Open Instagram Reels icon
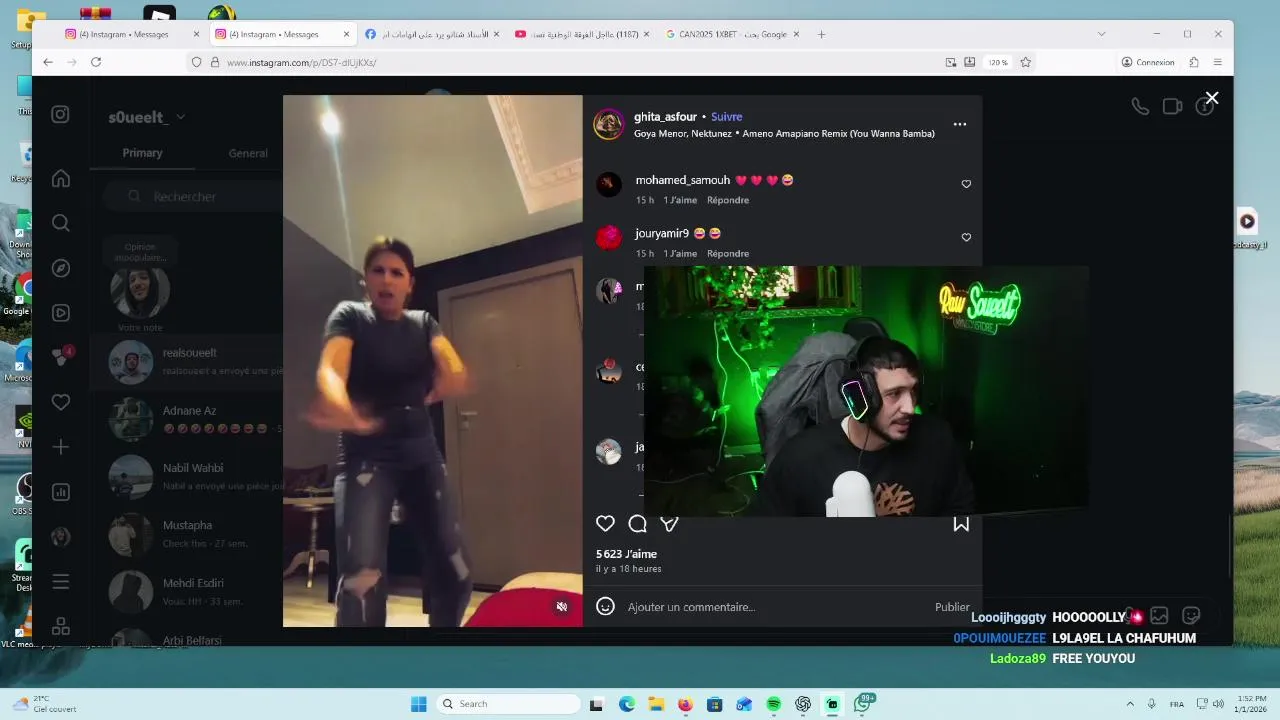The width and height of the screenshot is (1280, 720). pyautogui.click(x=61, y=313)
